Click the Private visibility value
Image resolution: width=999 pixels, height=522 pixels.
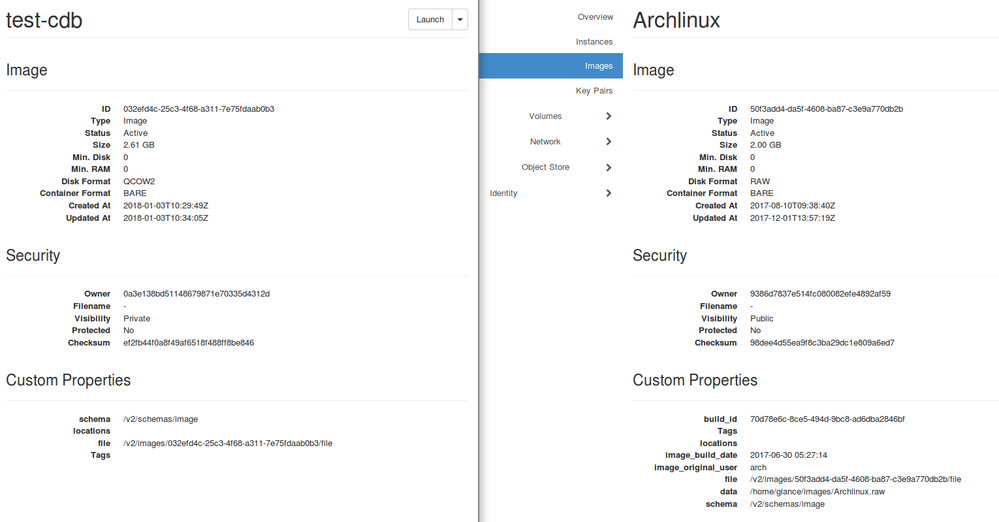[137, 319]
